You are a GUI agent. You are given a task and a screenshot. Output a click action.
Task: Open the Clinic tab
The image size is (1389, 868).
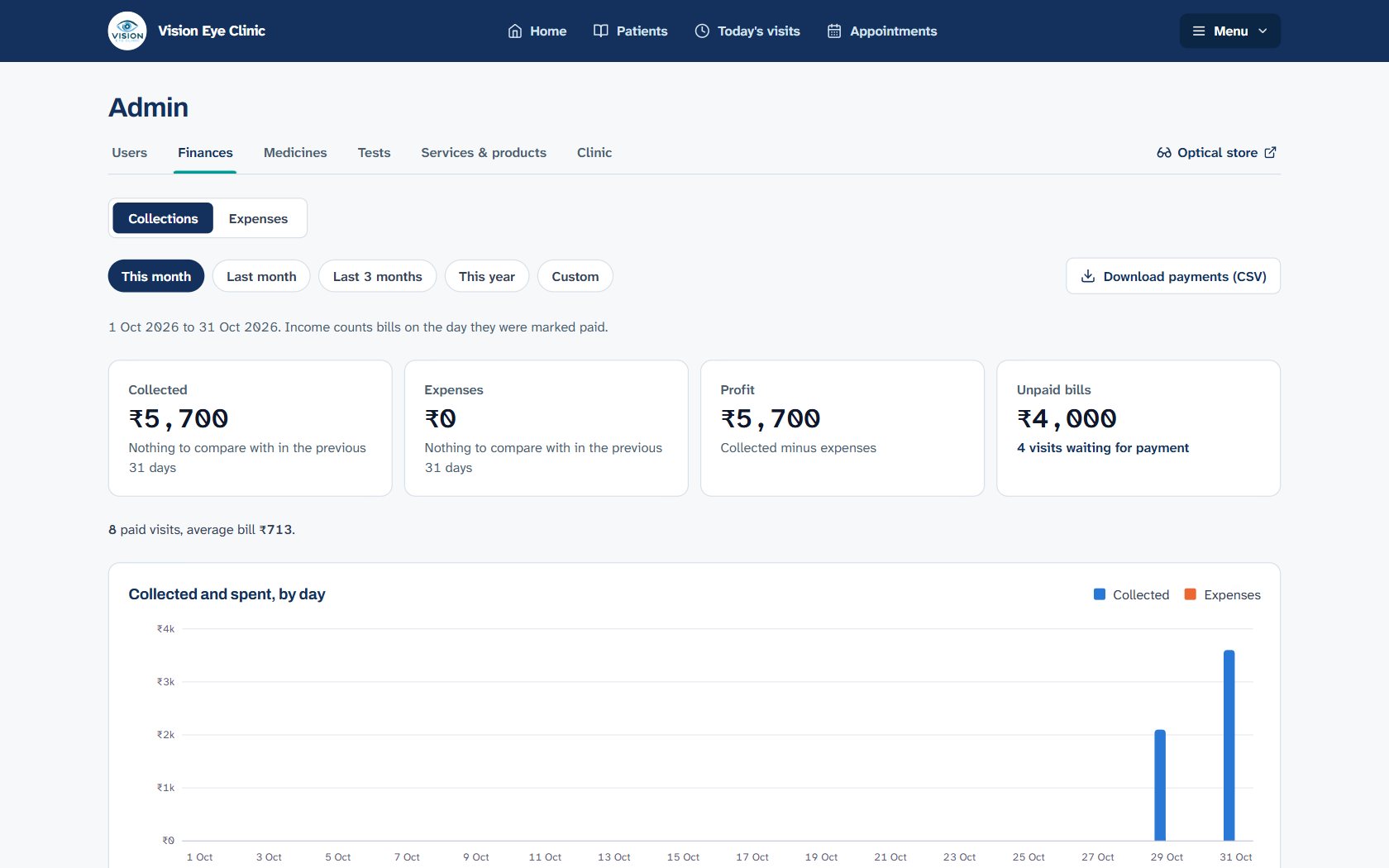594,152
